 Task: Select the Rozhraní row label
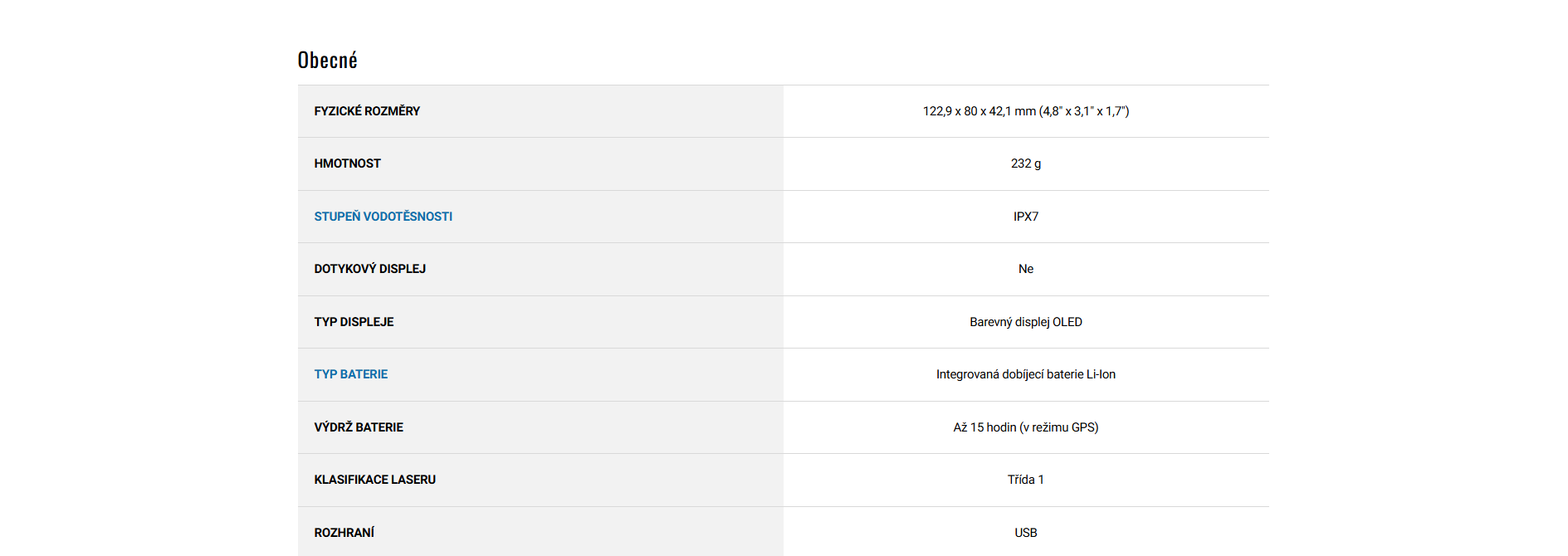[344, 533]
